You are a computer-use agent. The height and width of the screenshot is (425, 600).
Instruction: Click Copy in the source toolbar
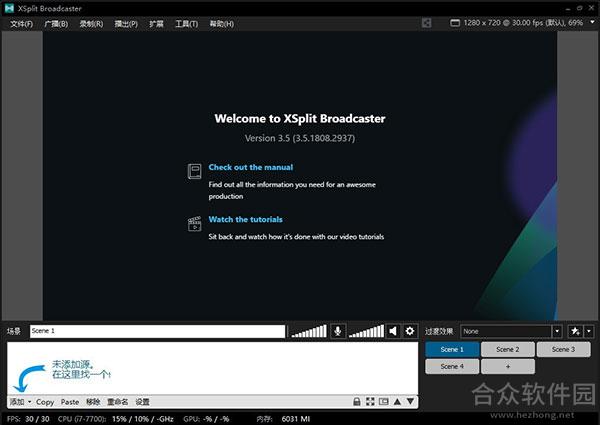45,402
